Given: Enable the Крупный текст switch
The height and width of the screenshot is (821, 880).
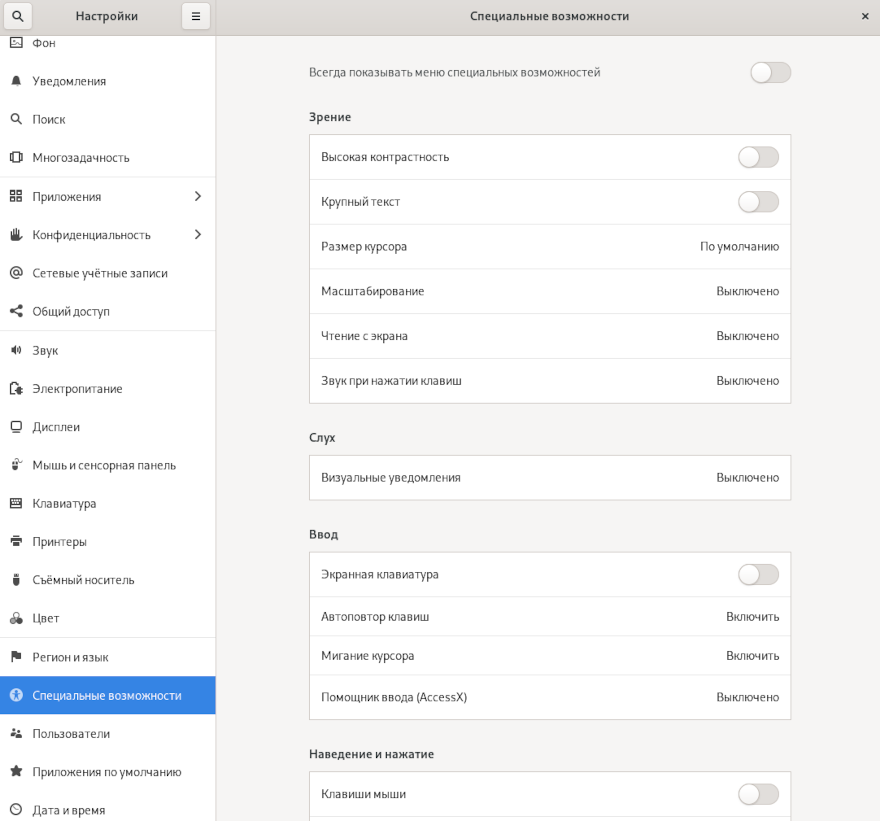Looking at the screenshot, I should (x=758, y=202).
